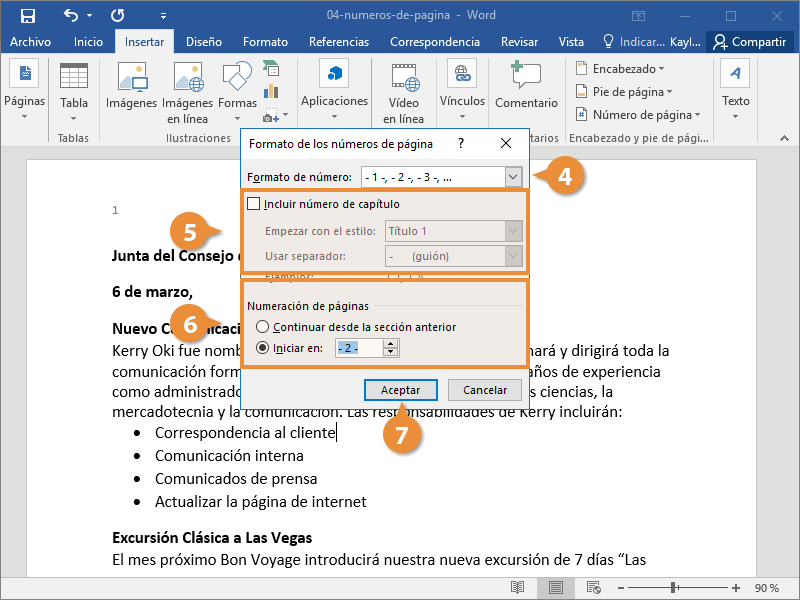The width and height of the screenshot is (800, 600).
Task: Select the Iniciar en radio button
Action: click(x=263, y=348)
